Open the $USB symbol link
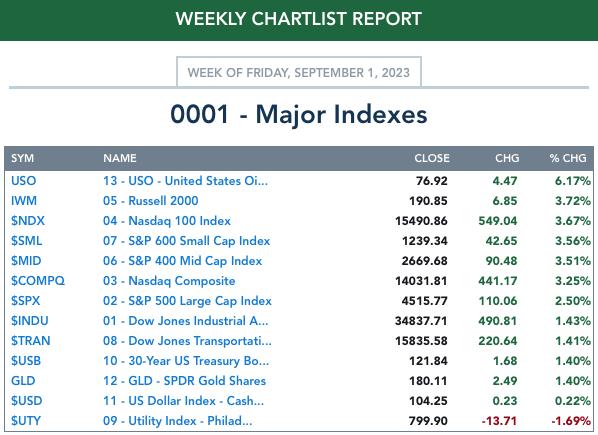Screen dimensions: 598x435 [x=26, y=361]
